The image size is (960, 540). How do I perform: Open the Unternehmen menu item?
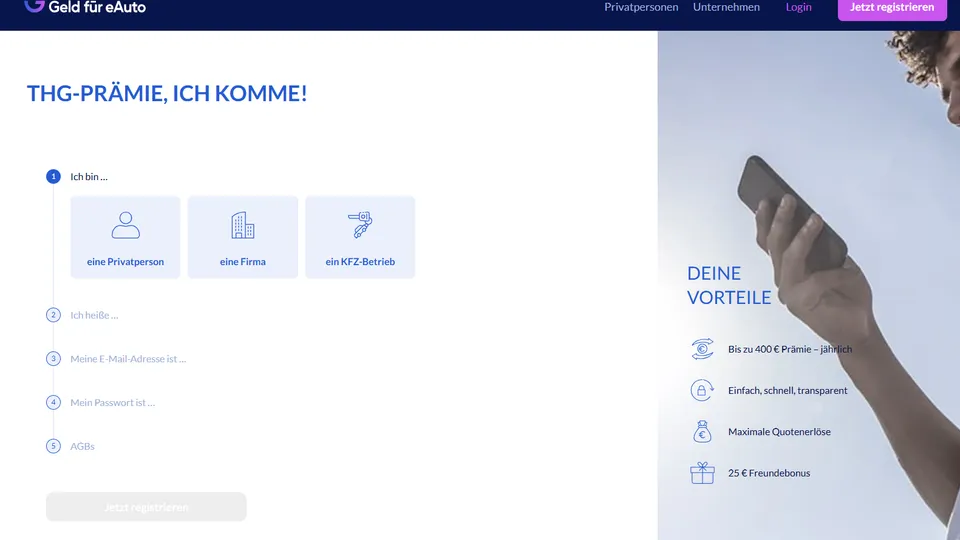click(x=726, y=7)
